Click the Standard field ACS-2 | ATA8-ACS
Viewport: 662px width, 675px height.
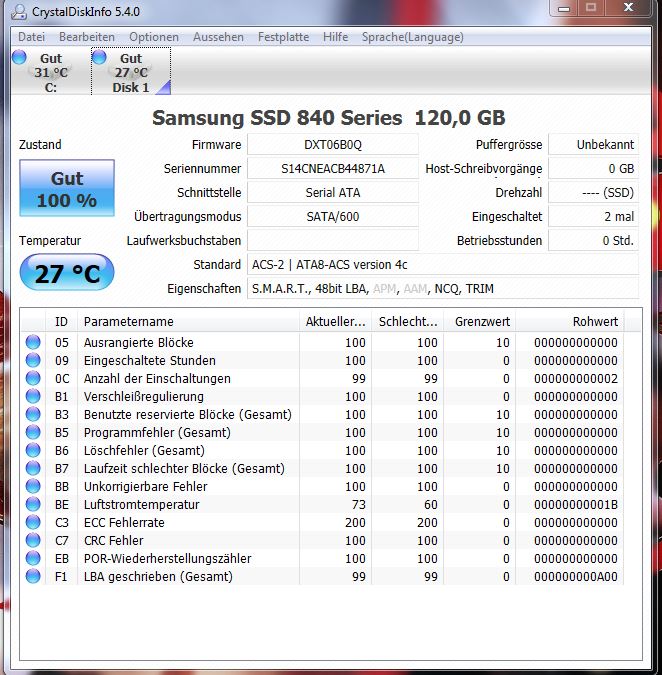pos(443,265)
